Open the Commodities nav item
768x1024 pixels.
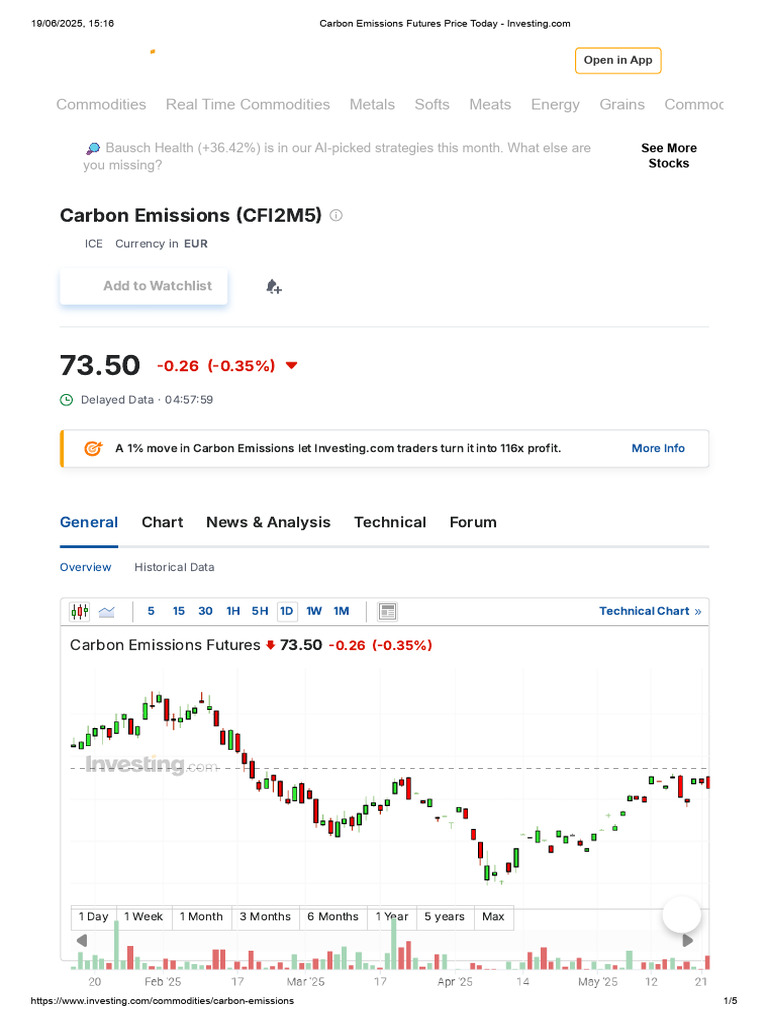tap(101, 104)
